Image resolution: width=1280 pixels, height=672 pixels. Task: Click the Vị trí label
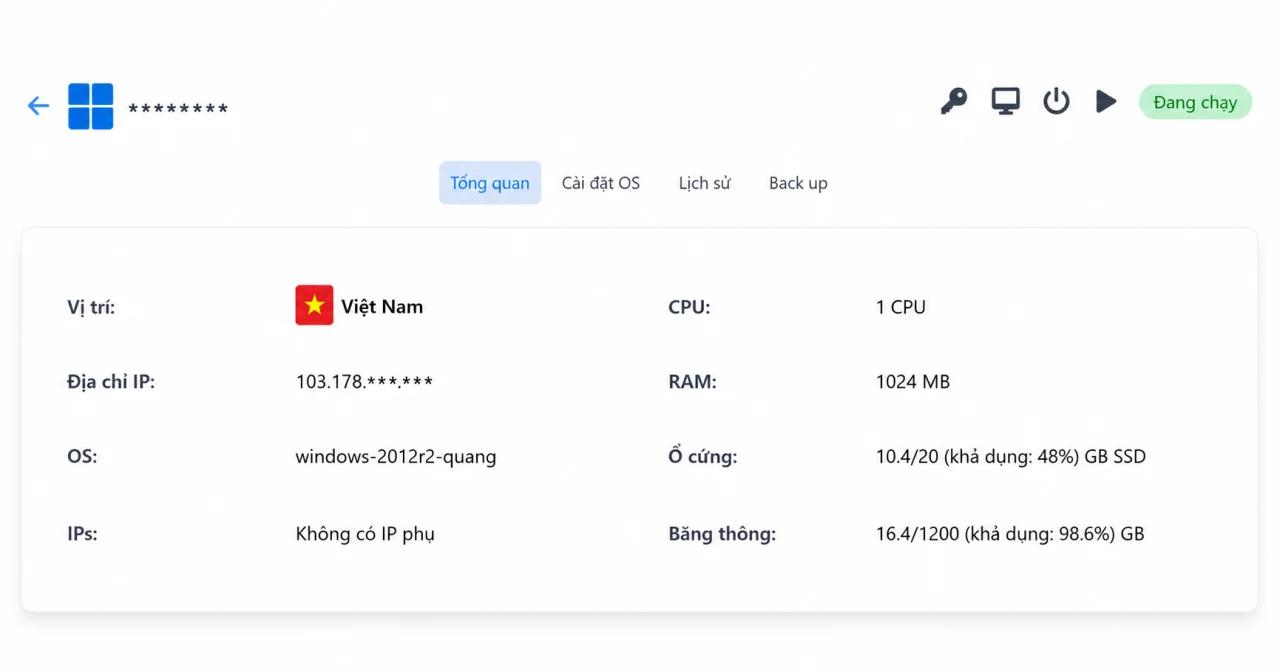point(91,307)
